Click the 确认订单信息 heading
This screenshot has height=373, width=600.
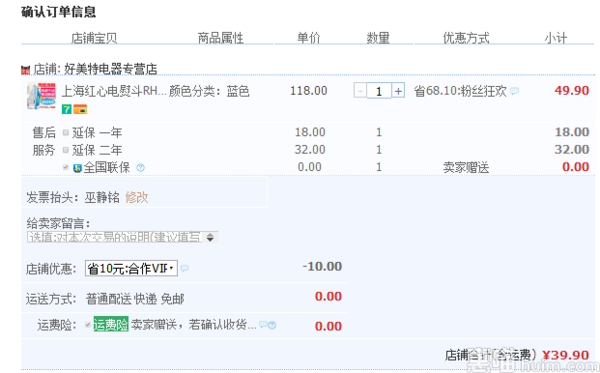coord(59,12)
